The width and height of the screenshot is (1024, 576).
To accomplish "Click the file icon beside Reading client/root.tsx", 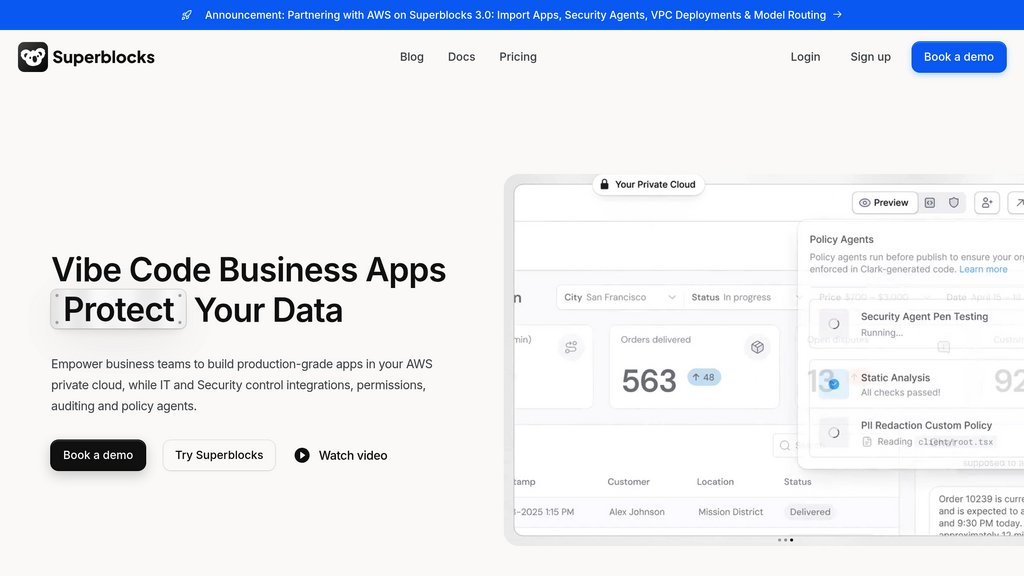I will pyautogui.click(x=867, y=442).
